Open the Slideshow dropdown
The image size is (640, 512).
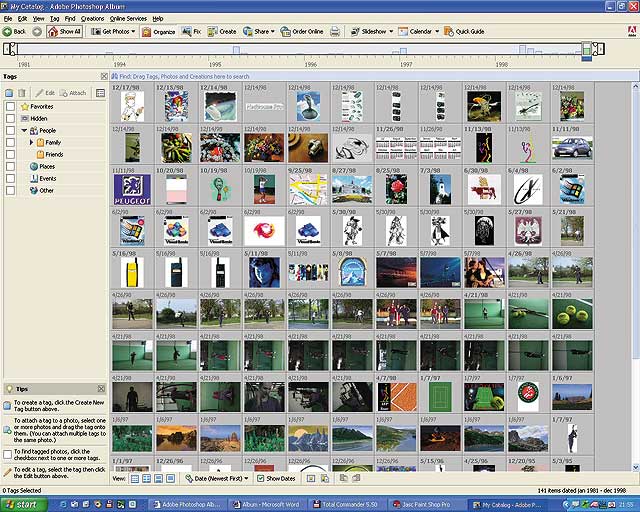click(371, 31)
